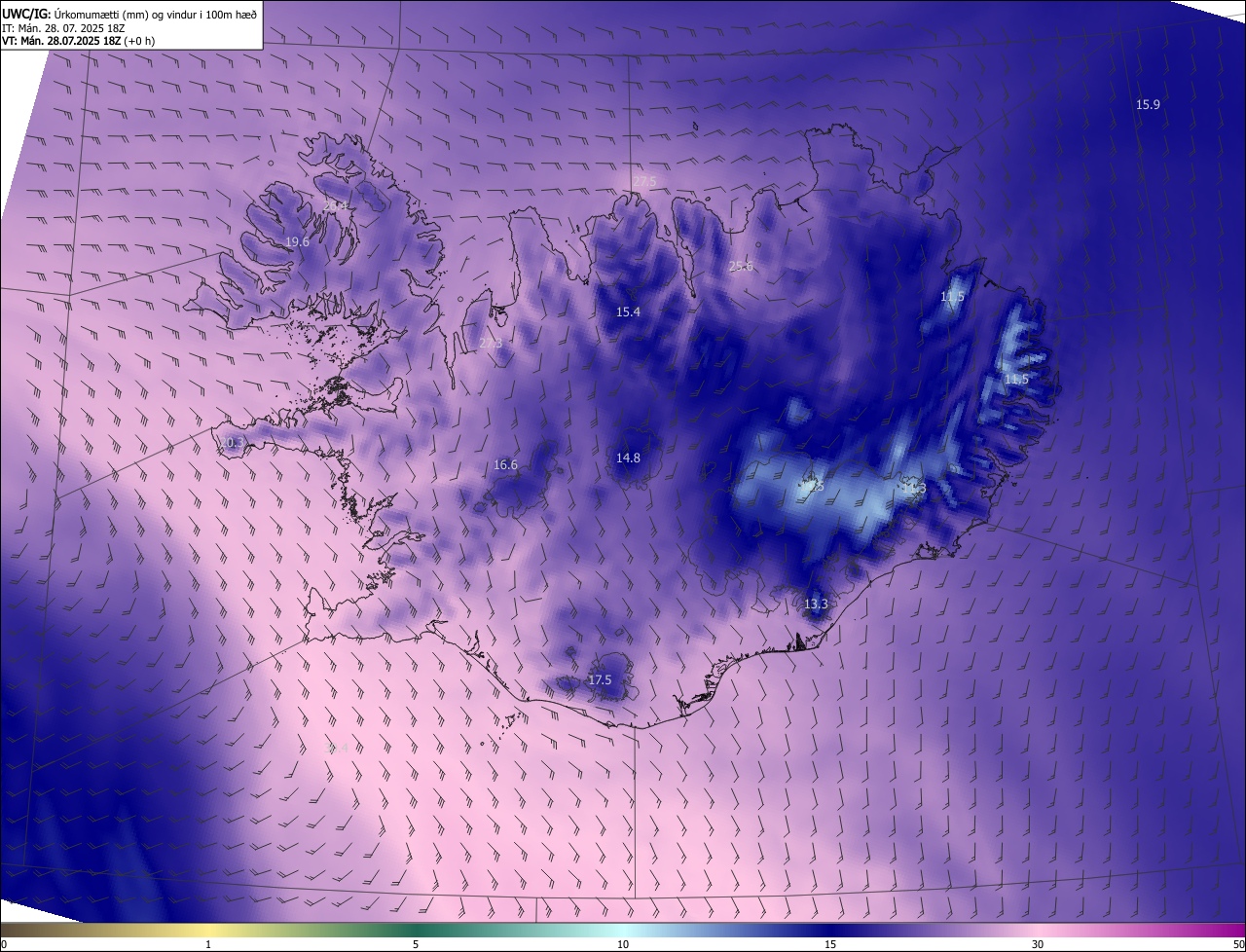Click the 10 tick on the color scale
Viewport: 1246px width, 952px height.
pyautogui.click(x=623, y=944)
